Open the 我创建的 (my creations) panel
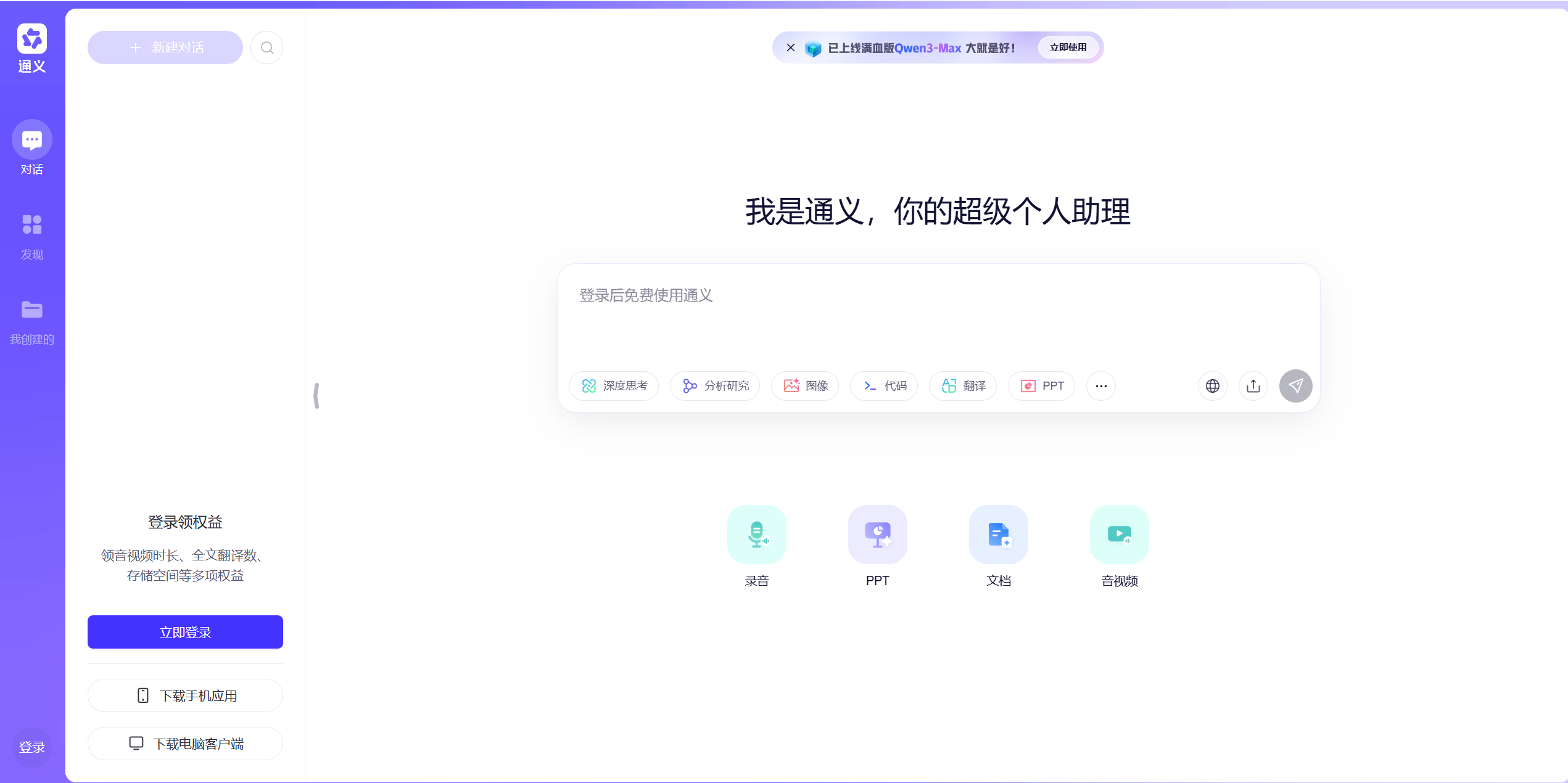Image resolution: width=1568 pixels, height=783 pixels. coord(31,320)
